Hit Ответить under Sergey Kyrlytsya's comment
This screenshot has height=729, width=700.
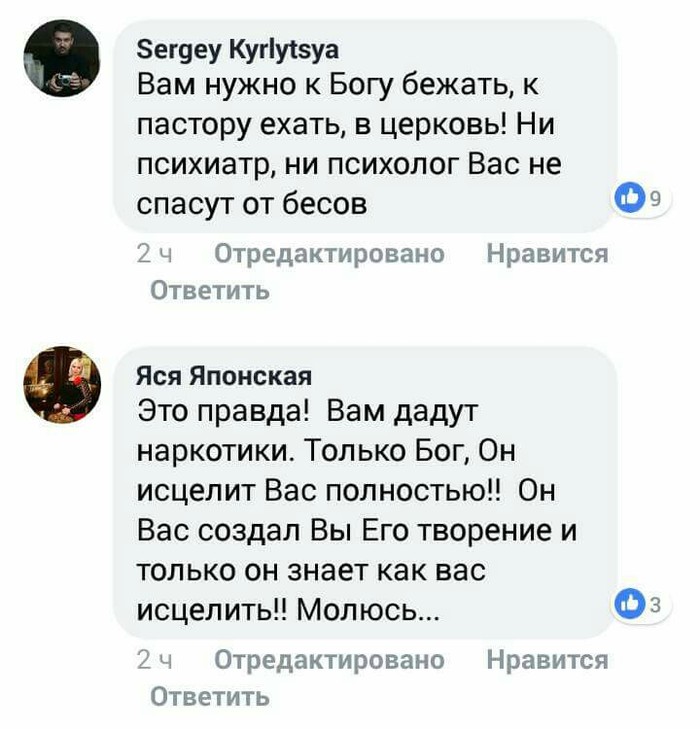209,291
